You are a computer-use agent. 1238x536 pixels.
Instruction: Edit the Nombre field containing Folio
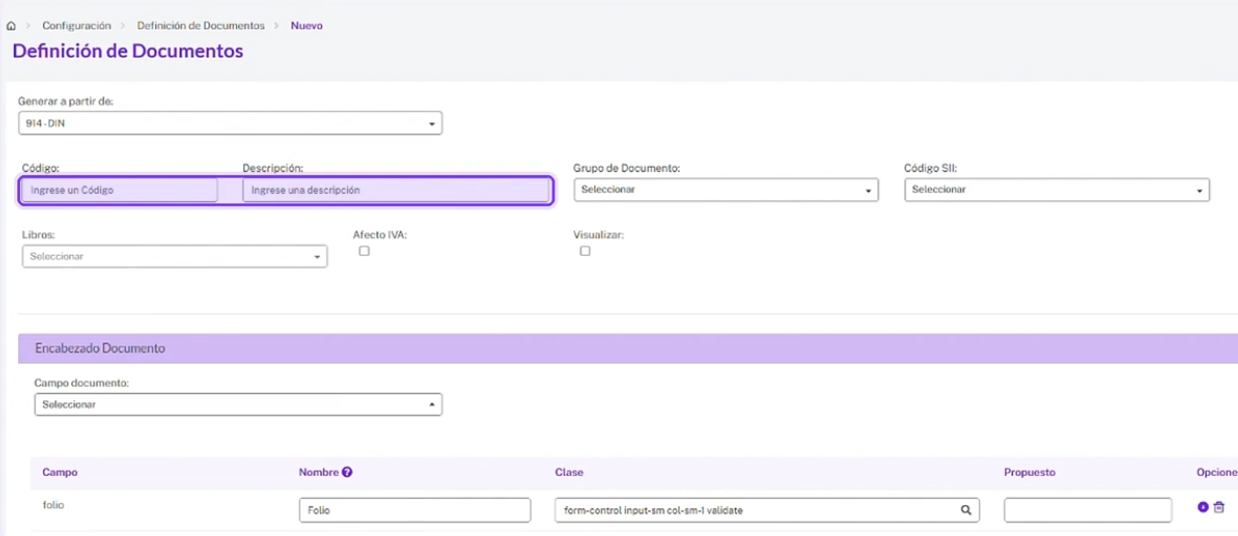415,510
